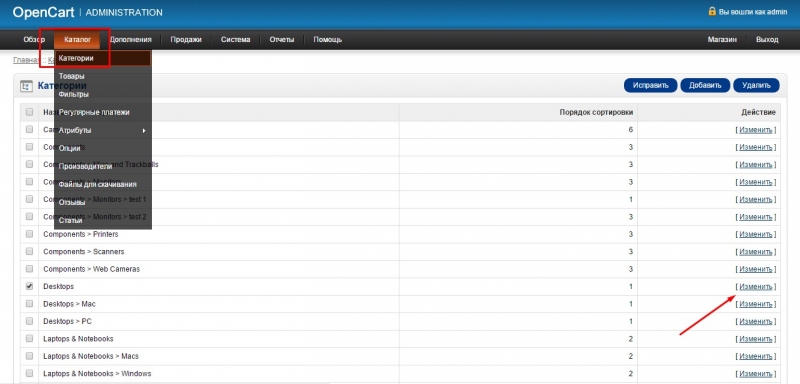
Task: Click the Добавить button
Action: pos(705,85)
